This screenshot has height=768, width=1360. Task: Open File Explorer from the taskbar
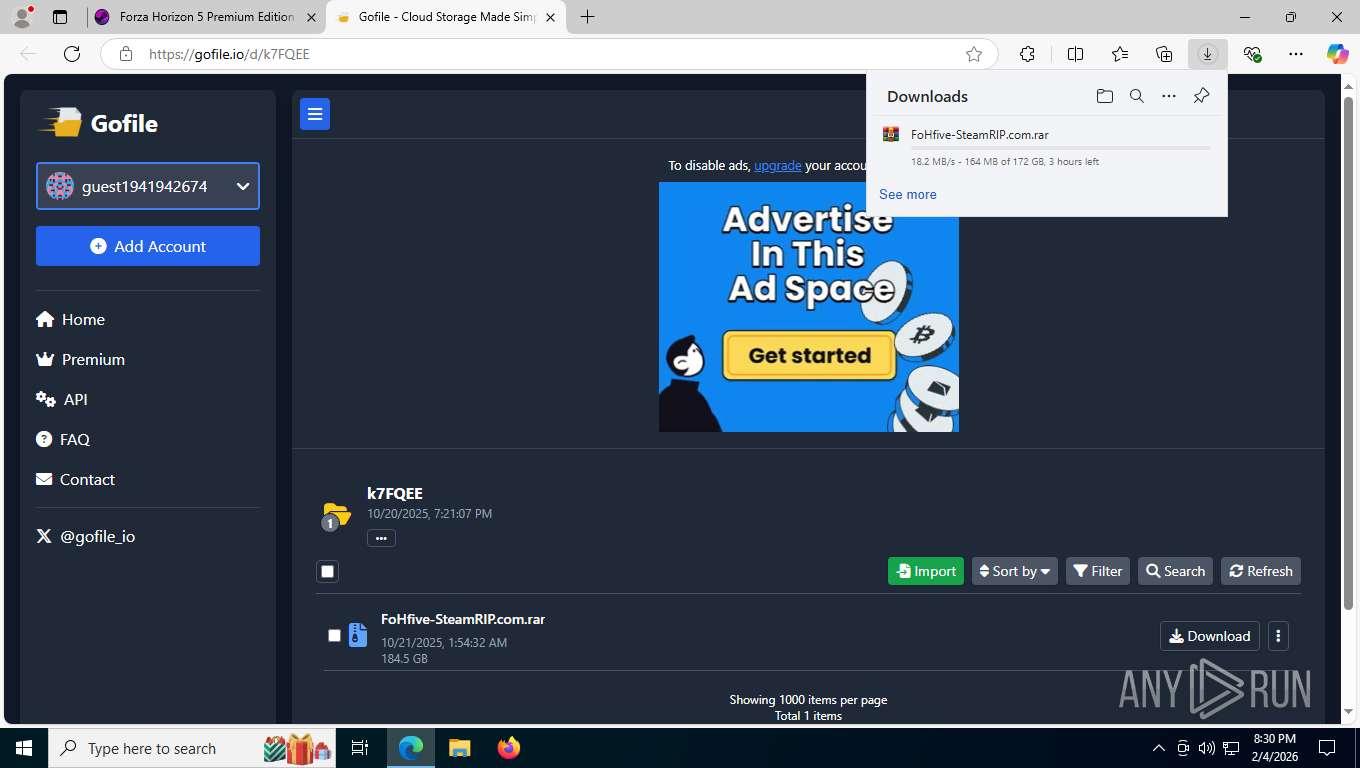point(459,748)
